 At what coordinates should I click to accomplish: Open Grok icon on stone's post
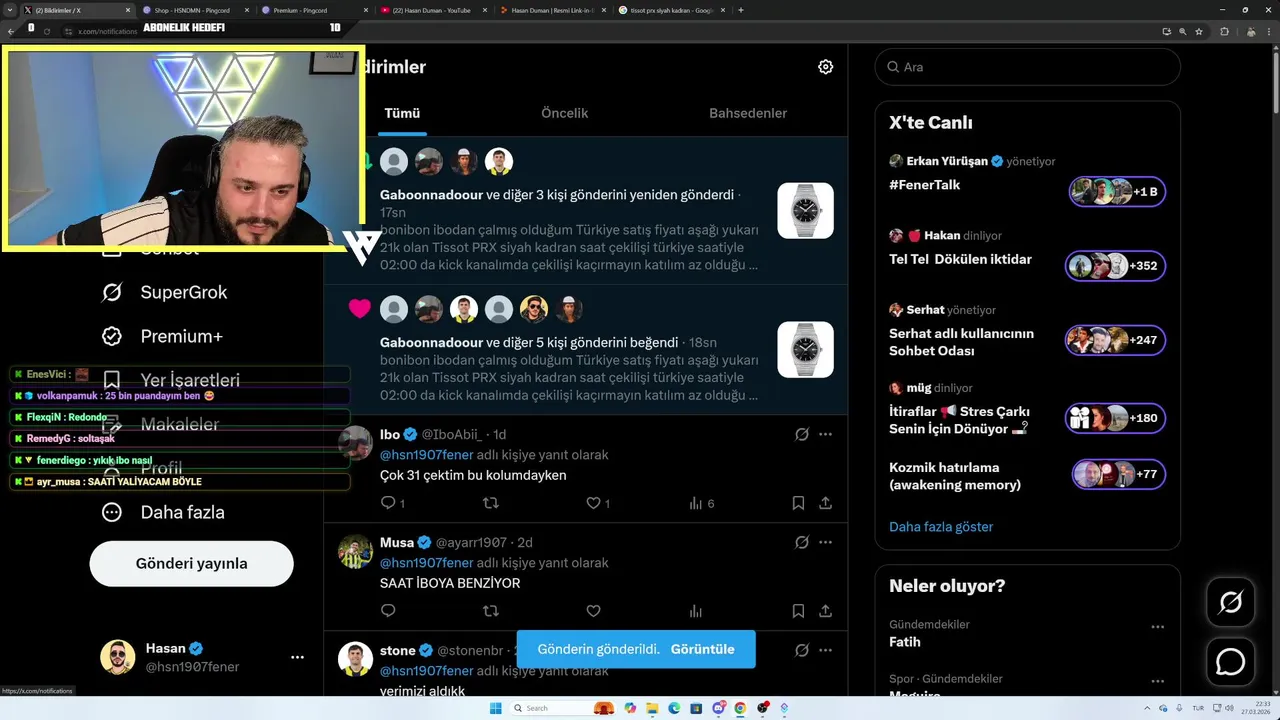click(801, 650)
